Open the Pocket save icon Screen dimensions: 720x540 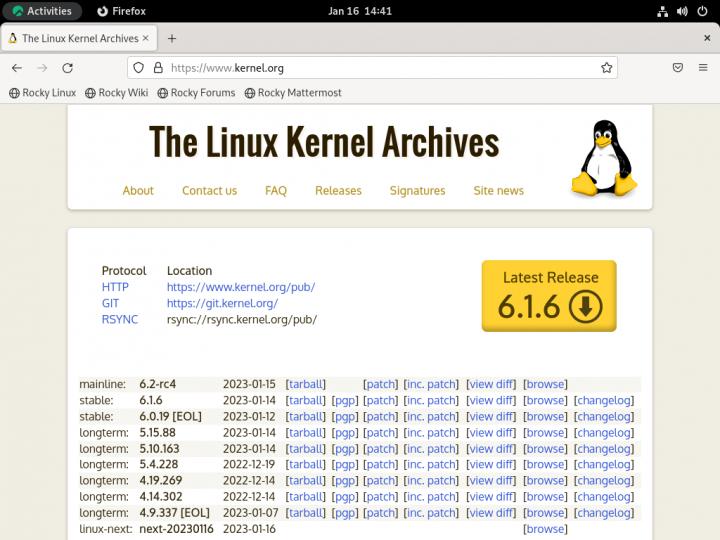(x=677, y=68)
